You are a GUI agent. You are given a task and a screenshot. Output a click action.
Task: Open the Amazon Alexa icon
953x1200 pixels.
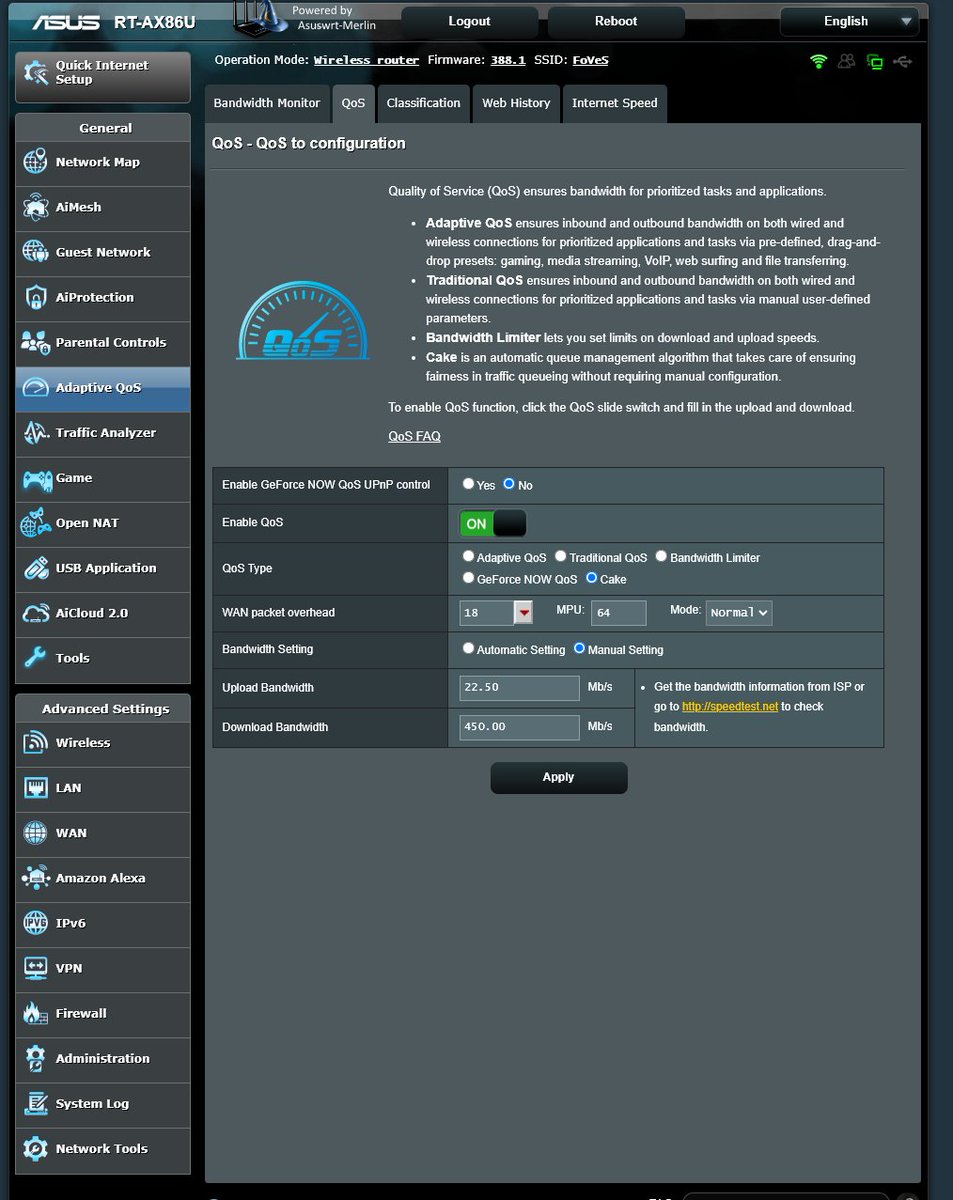tap(35, 878)
